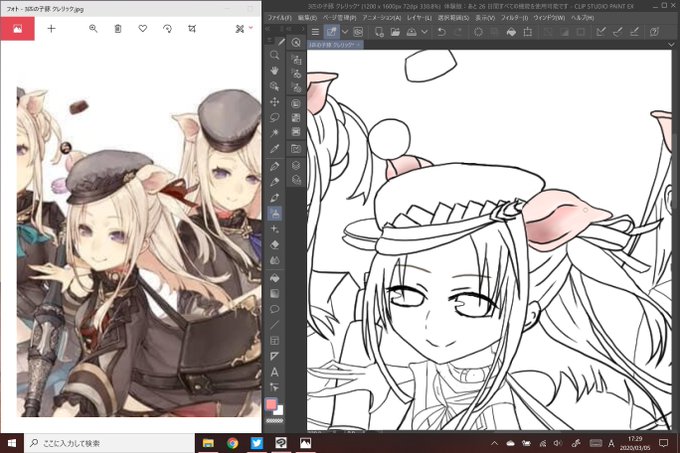Open the フィルター(I) menu

(x=514, y=18)
